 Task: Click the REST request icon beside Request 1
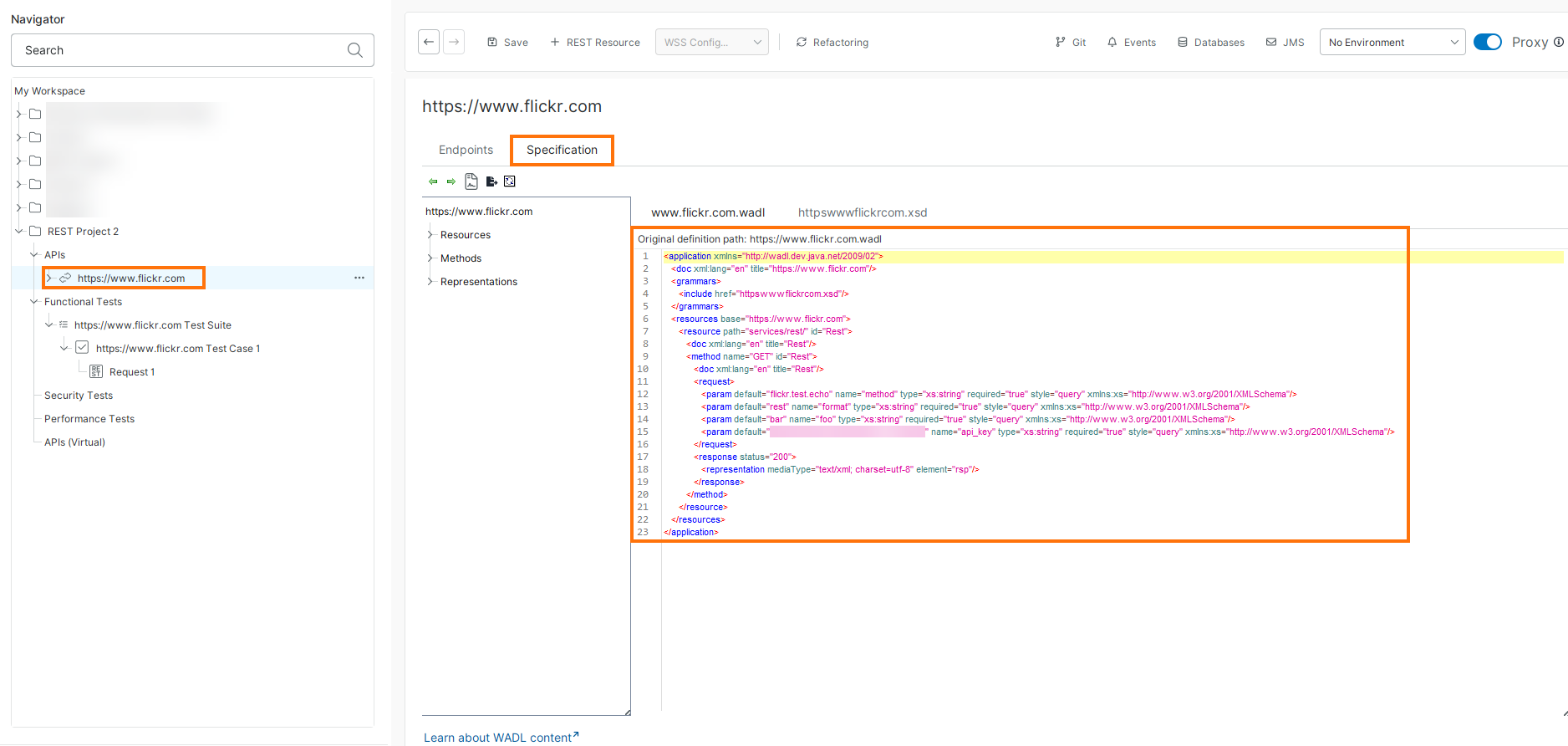point(96,371)
